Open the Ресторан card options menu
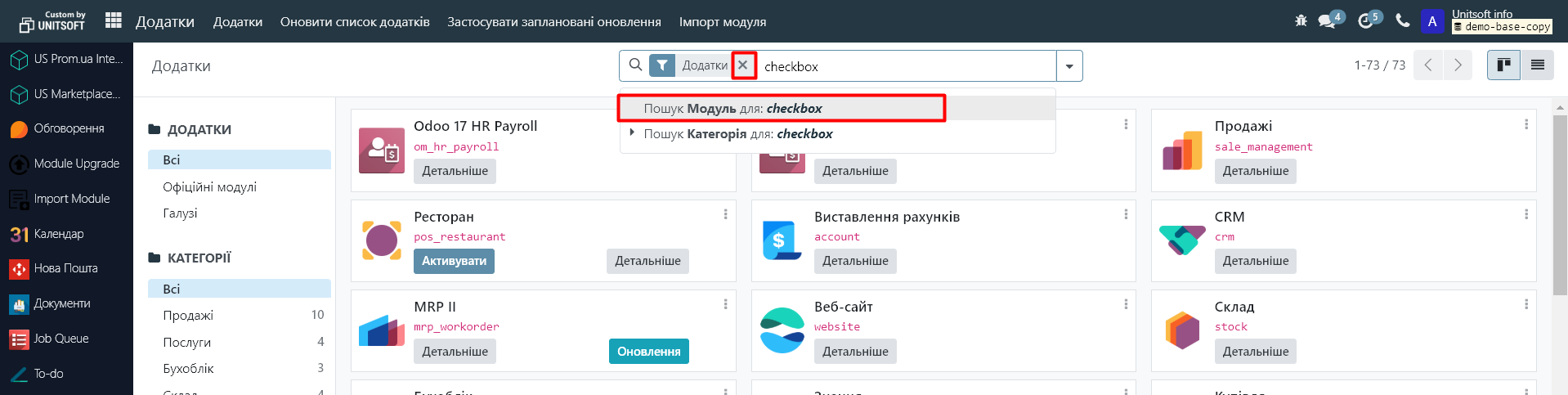 click(725, 214)
